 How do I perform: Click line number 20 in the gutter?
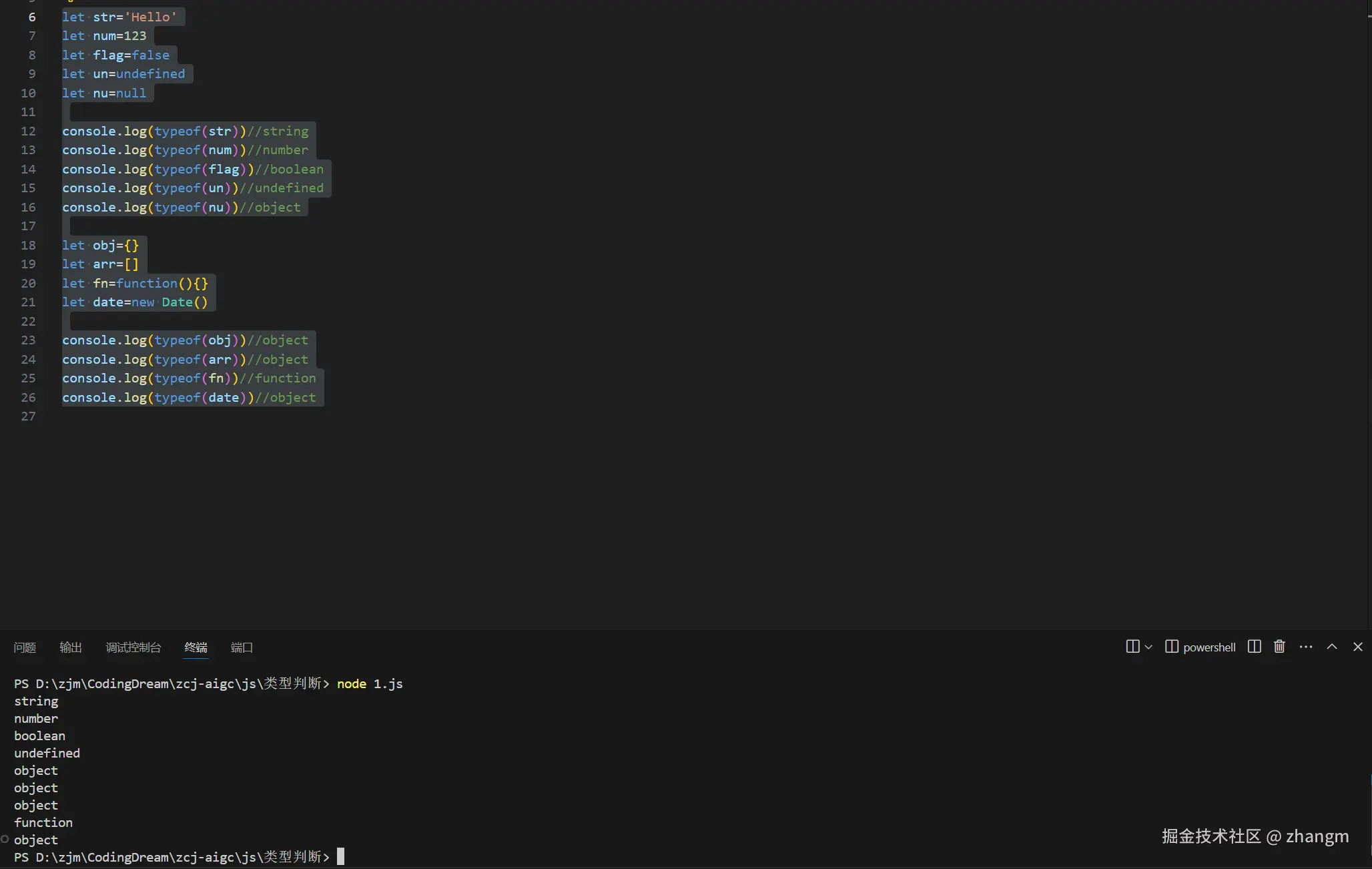[28, 284]
